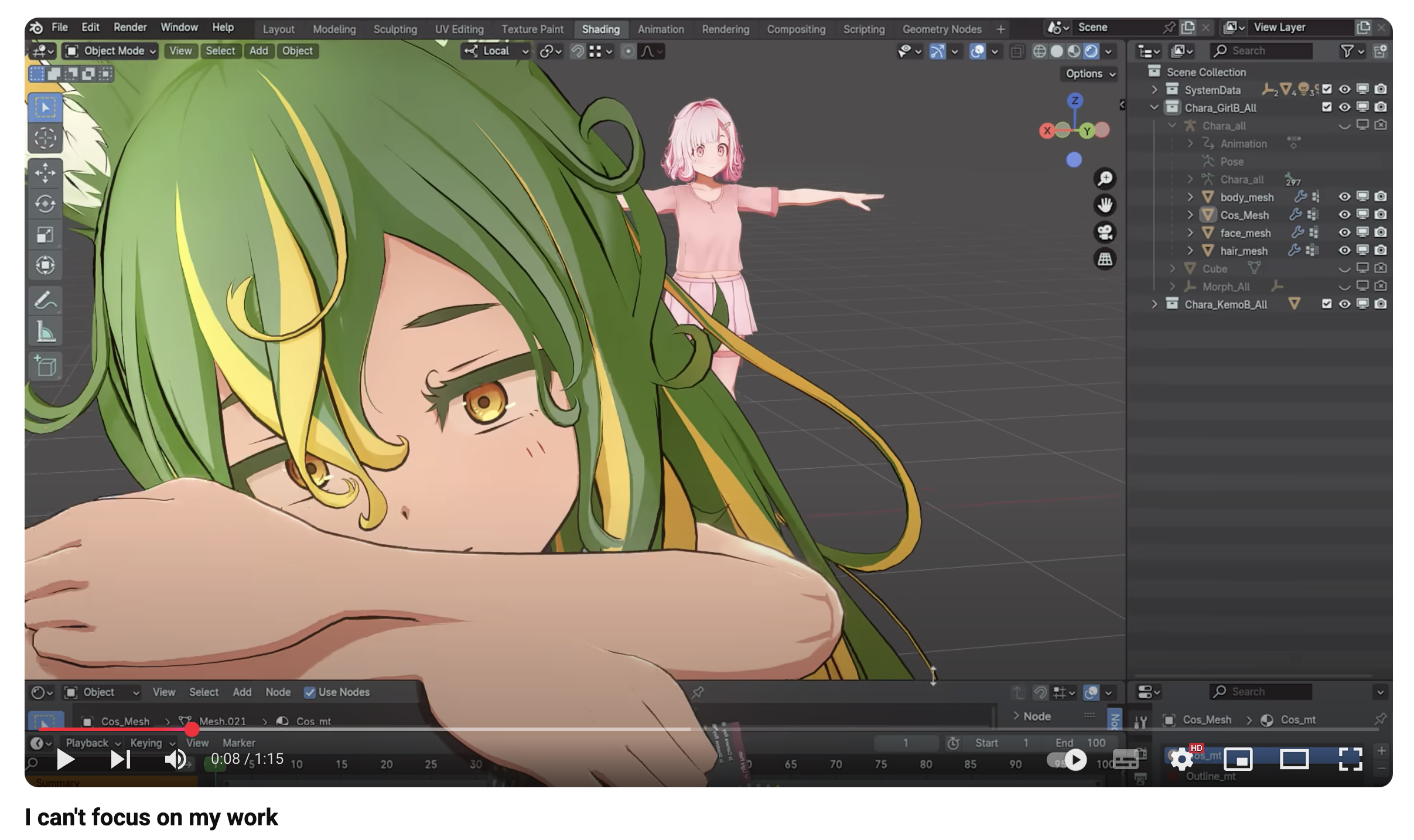
Task: Switch to solid viewport shading
Action: [1057, 52]
